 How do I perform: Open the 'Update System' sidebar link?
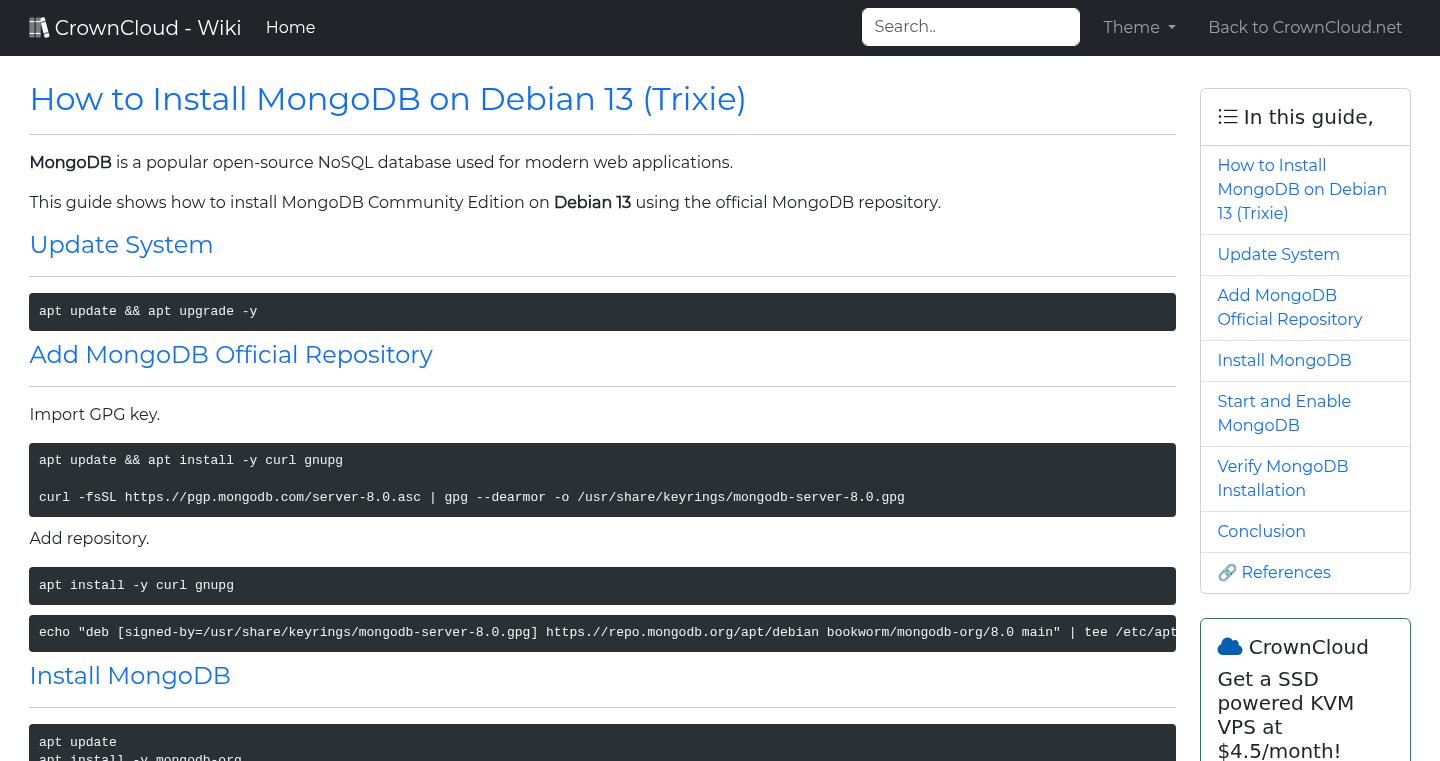[1278, 254]
